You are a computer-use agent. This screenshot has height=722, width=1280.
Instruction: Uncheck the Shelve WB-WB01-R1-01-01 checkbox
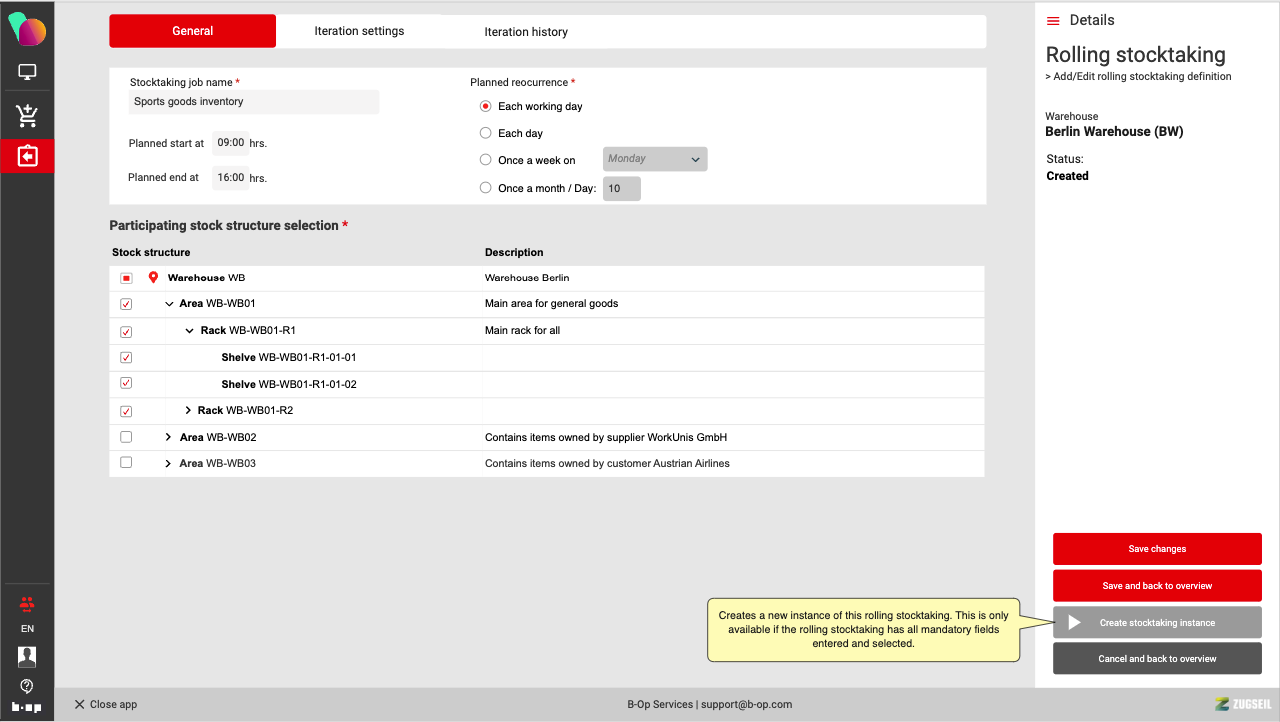(x=126, y=358)
